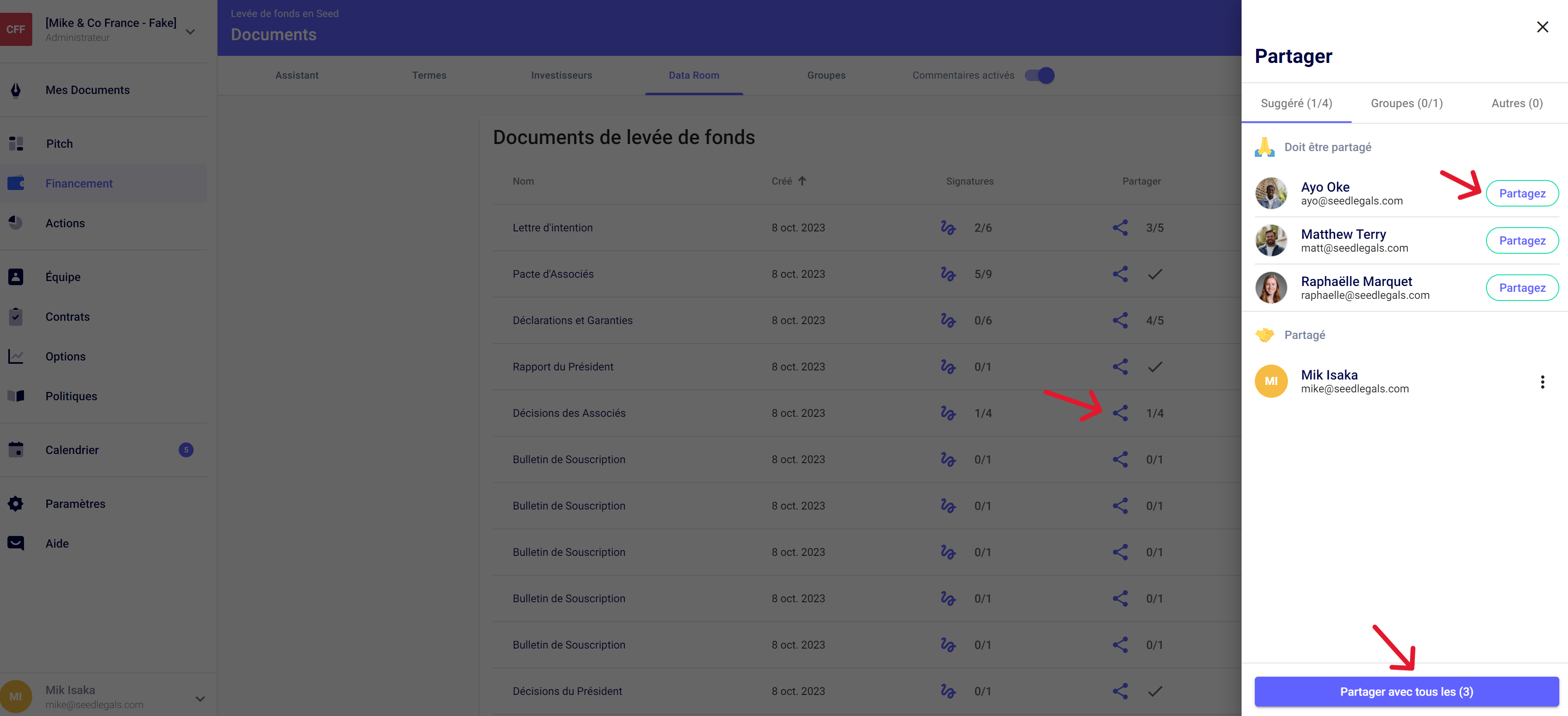Click signature icon for Rapport du Président
1568x716 pixels.
[x=948, y=367]
